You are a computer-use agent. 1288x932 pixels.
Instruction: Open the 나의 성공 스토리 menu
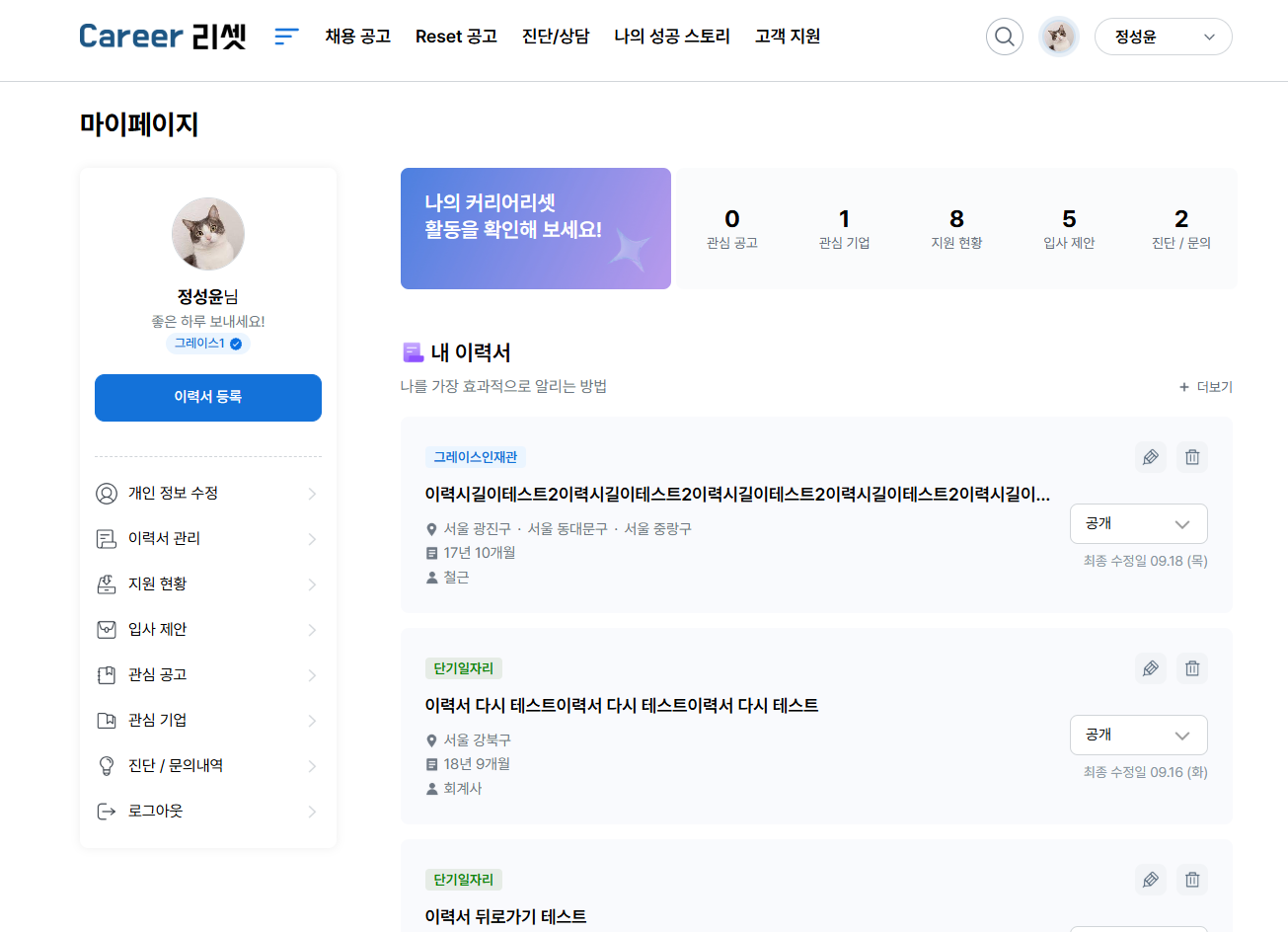[x=672, y=37]
